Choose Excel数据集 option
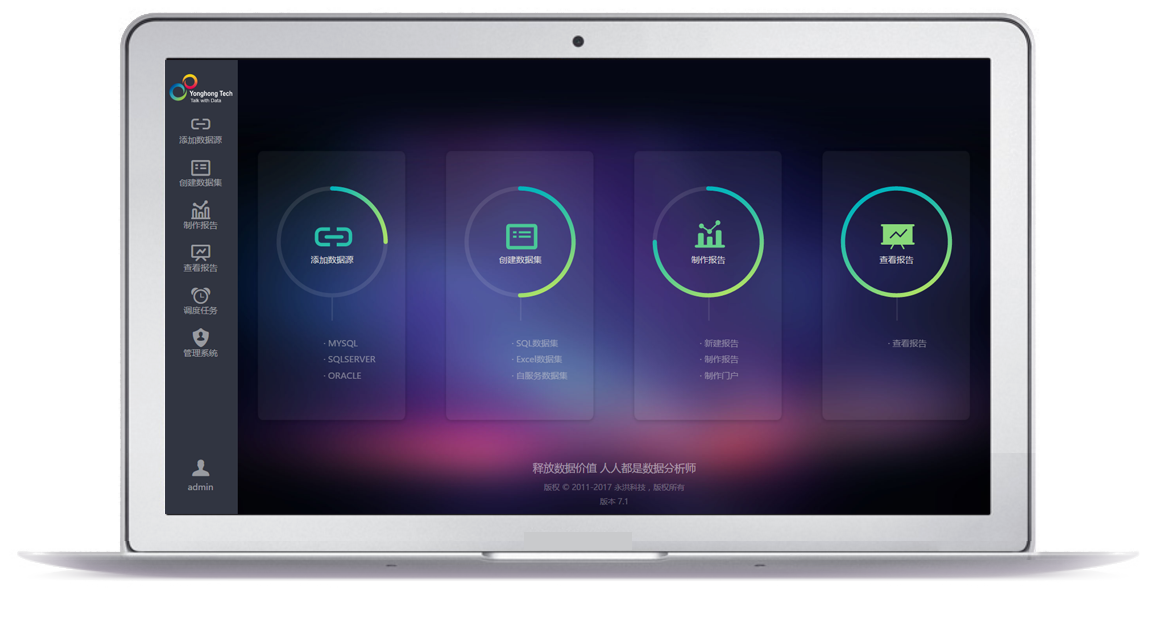Viewport: 1156px width, 627px height. pos(537,359)
